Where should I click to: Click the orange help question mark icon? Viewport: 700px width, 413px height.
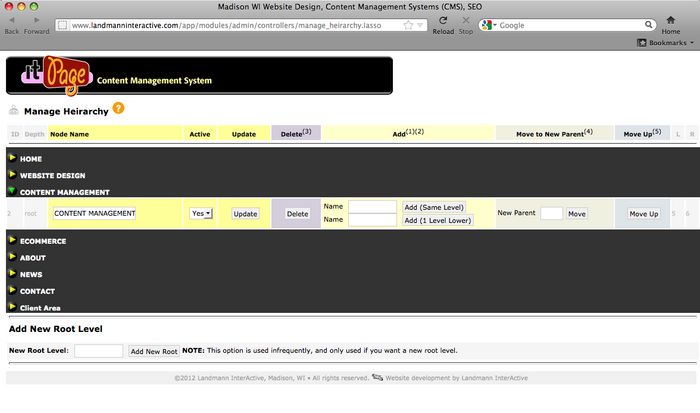pyautogui.click(x=118, y=108)
